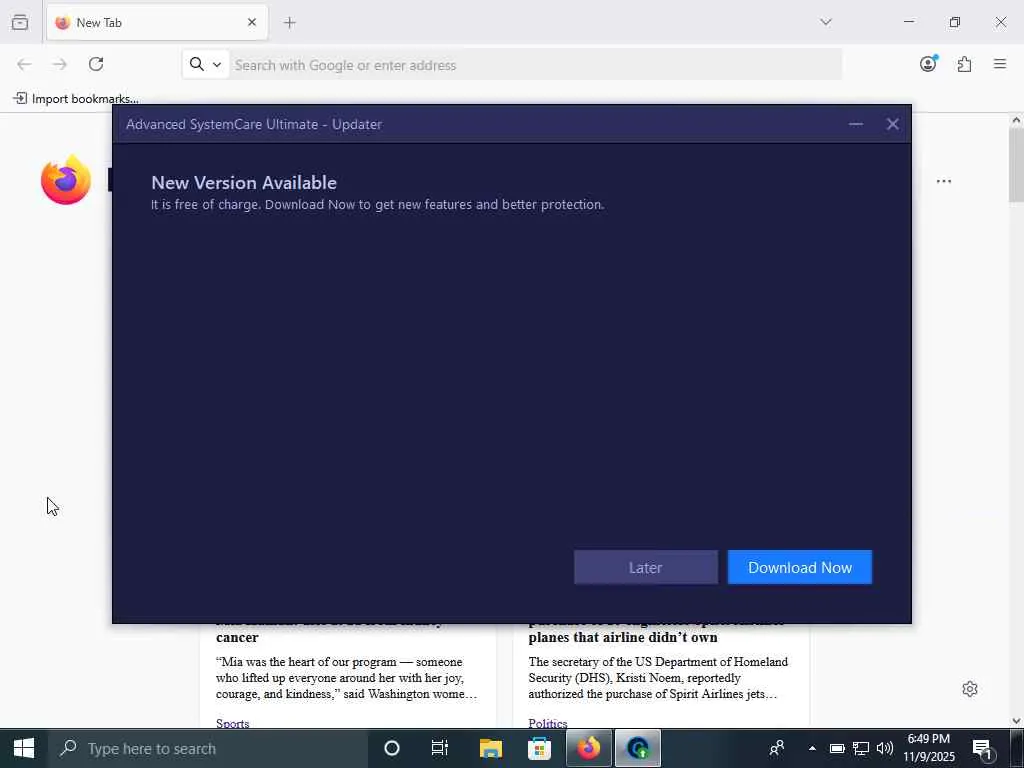Open volume control icon
The image size is (1024, 768).
coord(885,748)
